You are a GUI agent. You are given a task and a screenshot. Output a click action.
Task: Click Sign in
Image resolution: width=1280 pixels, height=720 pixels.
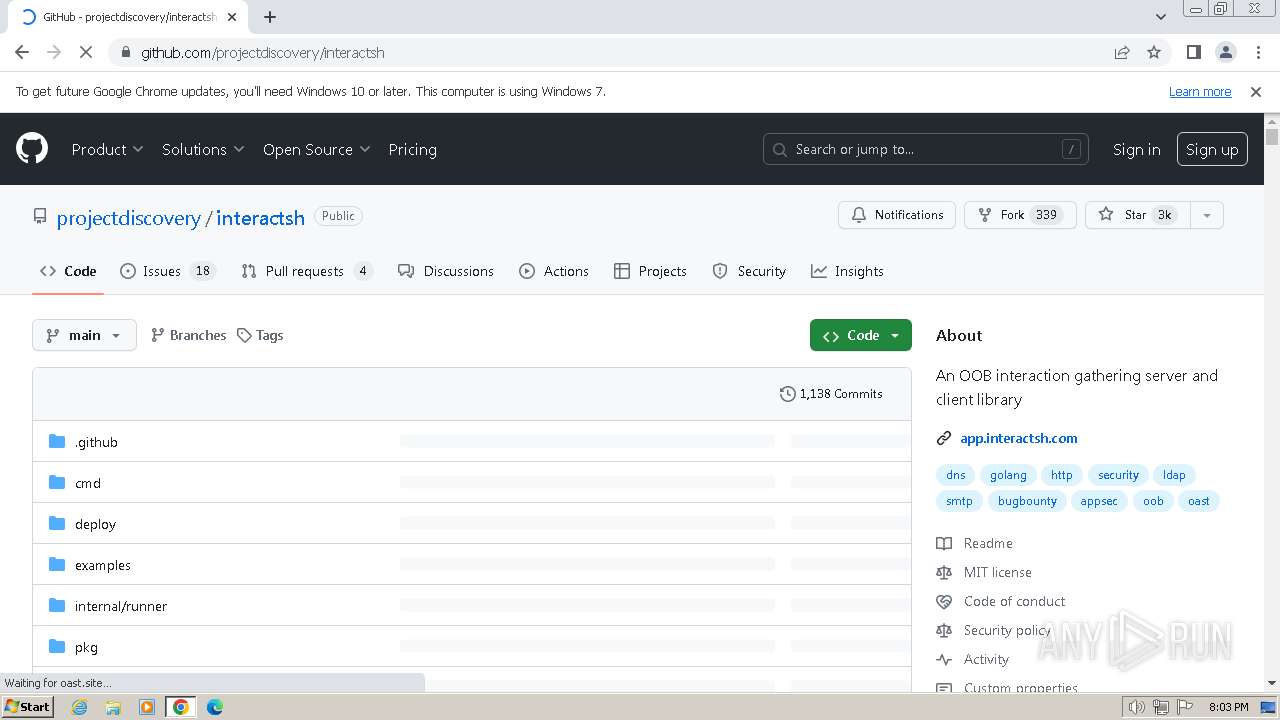point(1136,149)
